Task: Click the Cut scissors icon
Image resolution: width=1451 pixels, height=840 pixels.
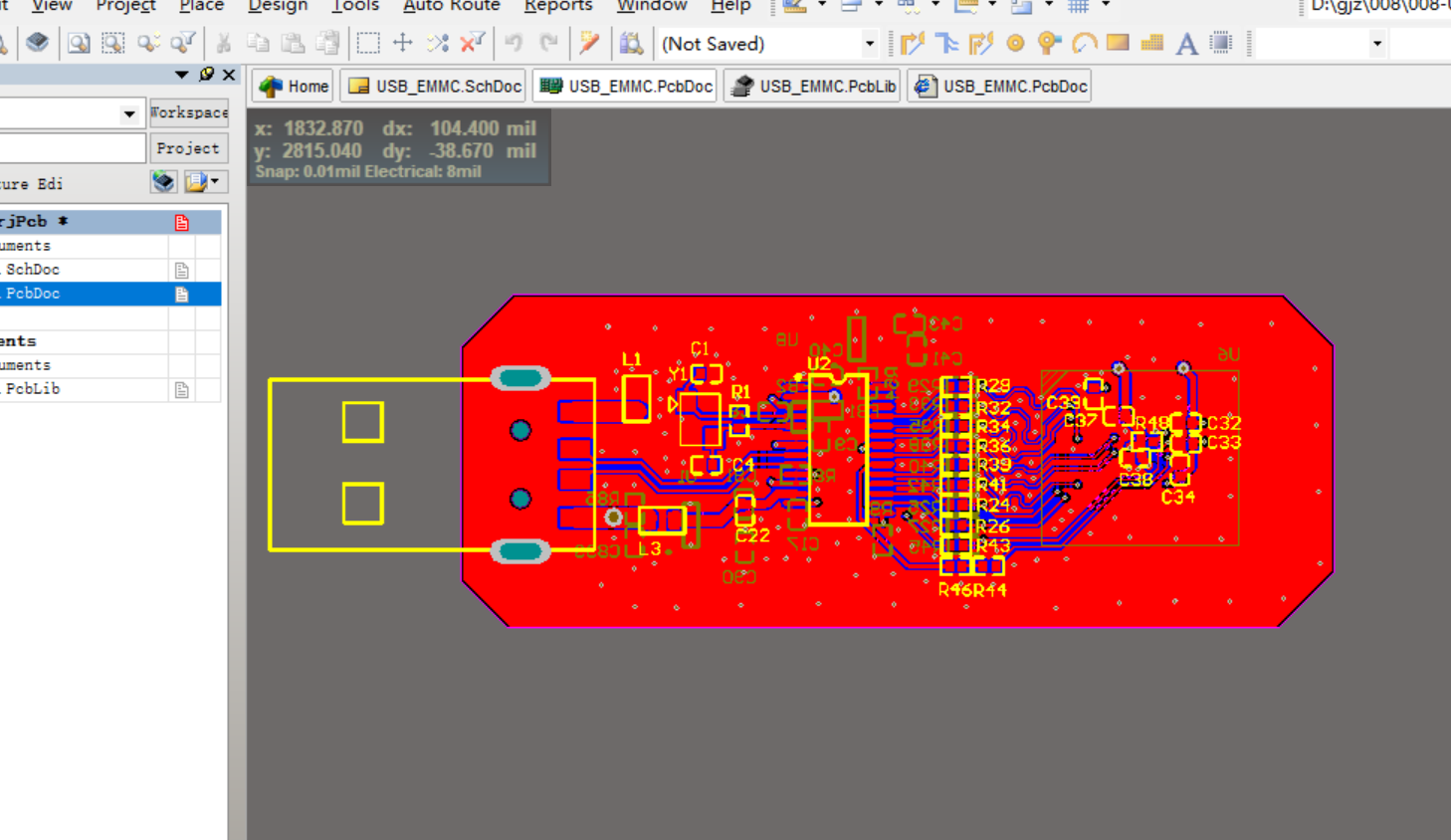Action: (x=224, y=43)
